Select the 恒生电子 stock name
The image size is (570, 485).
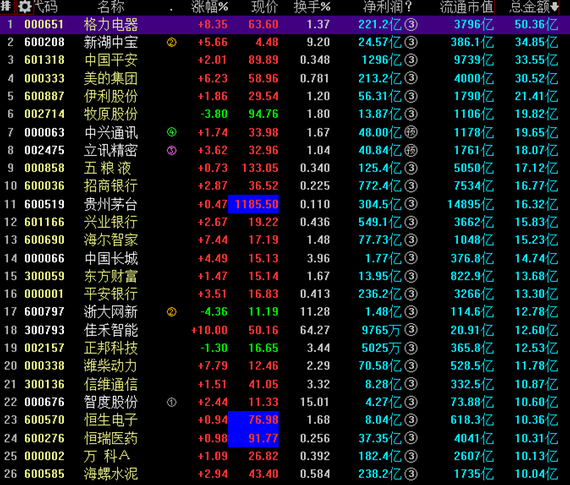coord(111,420)
